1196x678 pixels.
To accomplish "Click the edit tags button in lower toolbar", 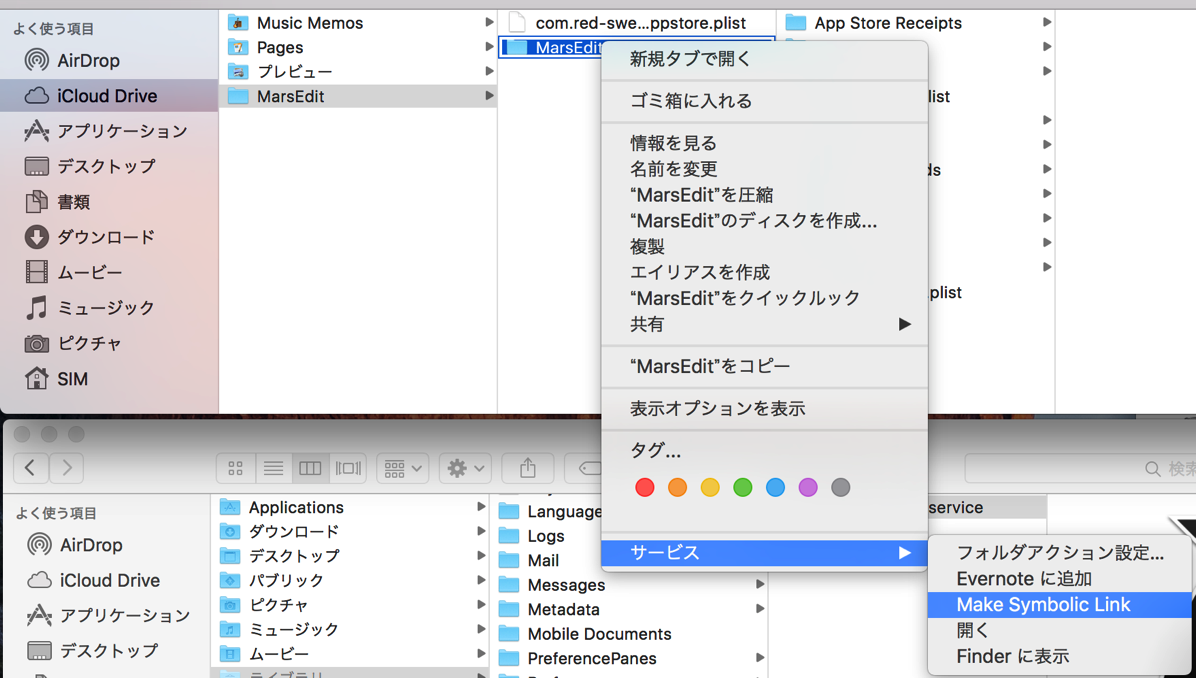I will tap(584, 468).
